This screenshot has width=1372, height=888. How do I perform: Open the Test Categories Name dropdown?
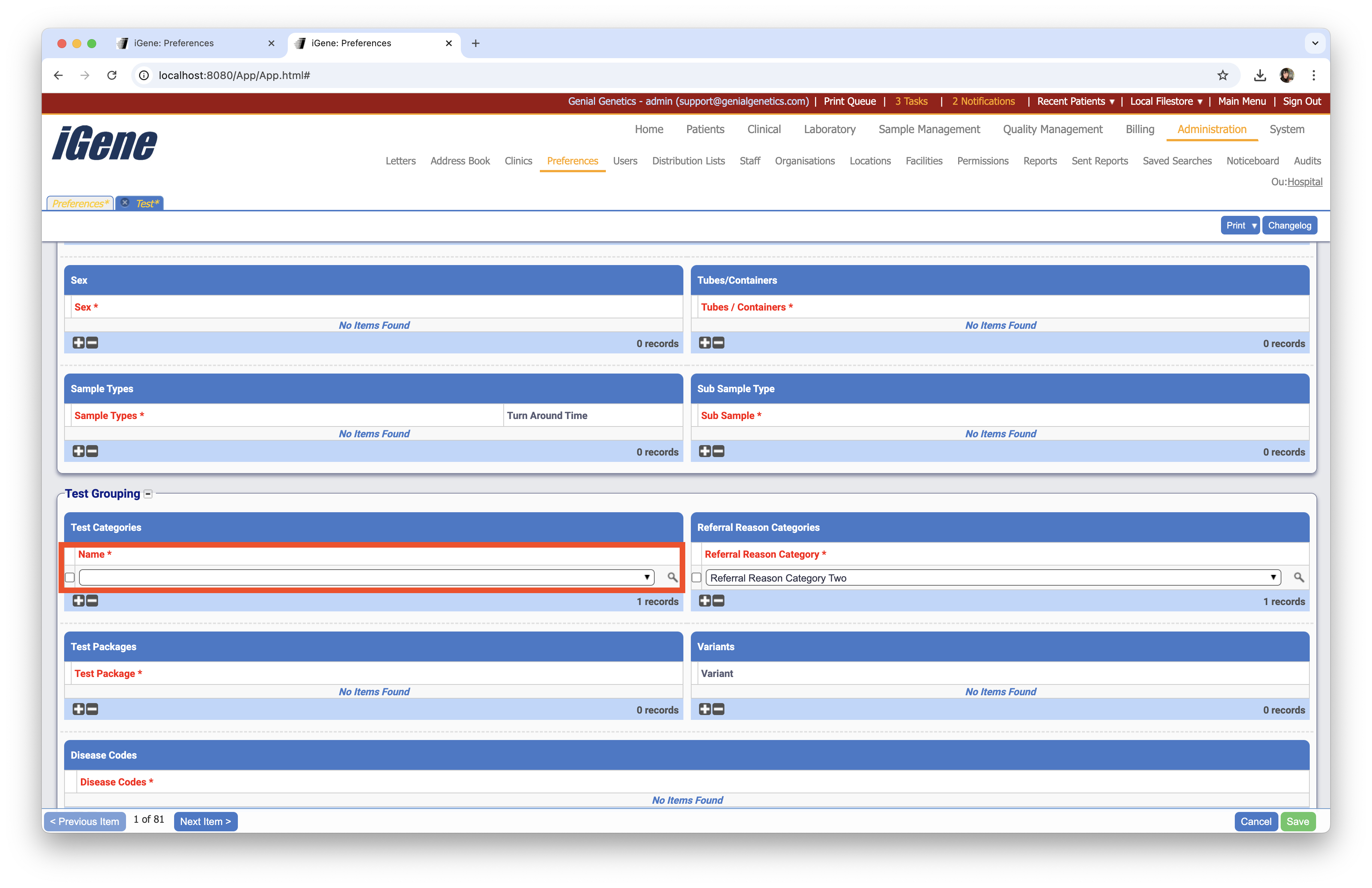coord(366,577)
